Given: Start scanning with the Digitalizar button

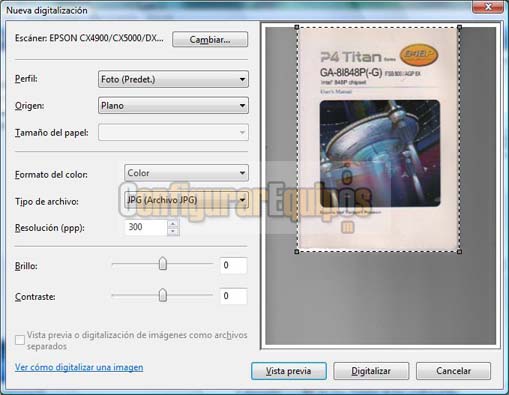Looking at the screenshot, I should [x=371, y=371].
